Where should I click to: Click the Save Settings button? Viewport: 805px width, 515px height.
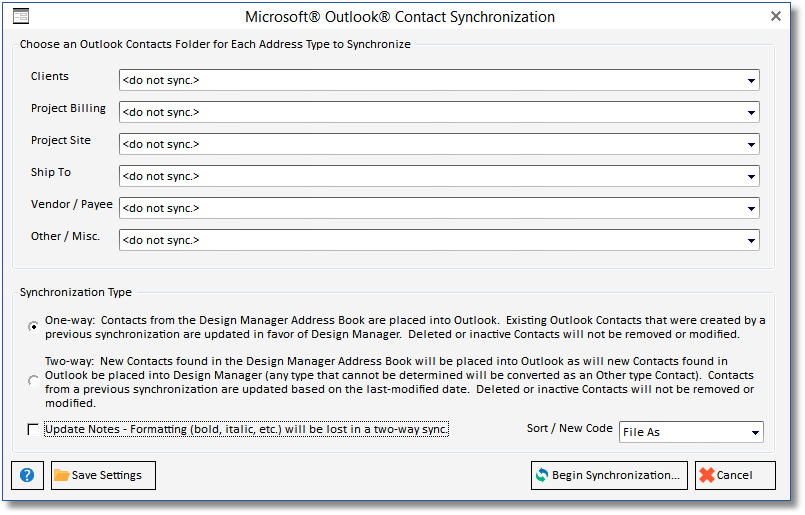pyautogui.click(x=103, y=475)
